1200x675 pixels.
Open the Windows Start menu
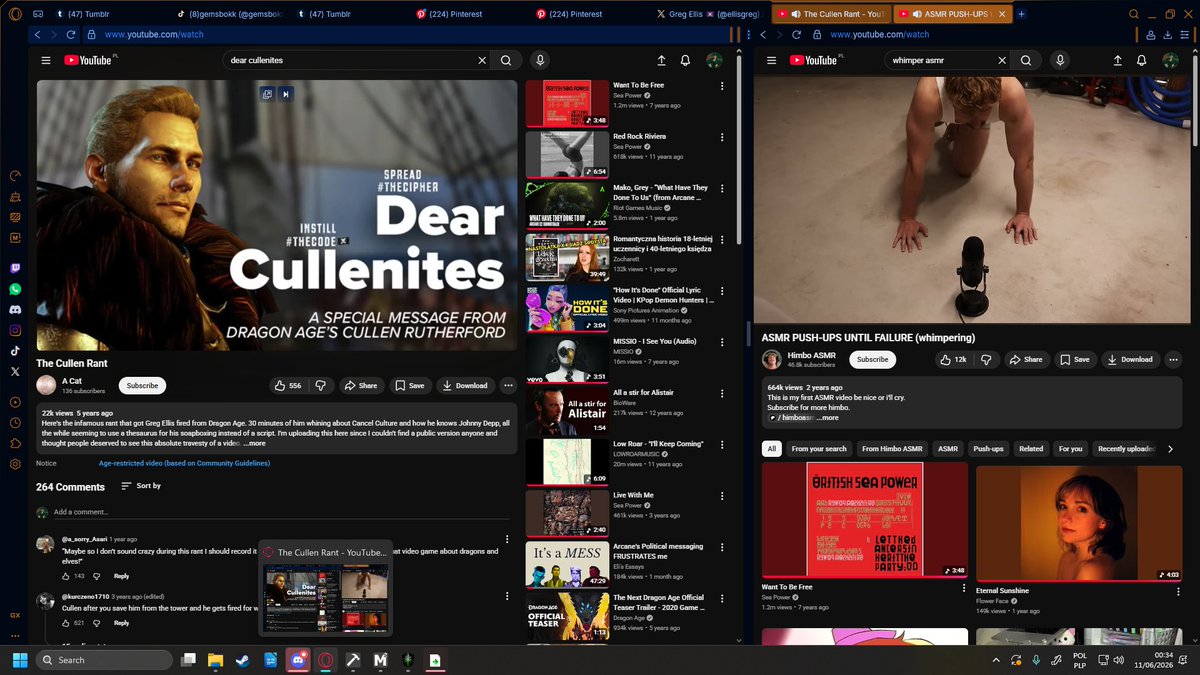[20, 660]
